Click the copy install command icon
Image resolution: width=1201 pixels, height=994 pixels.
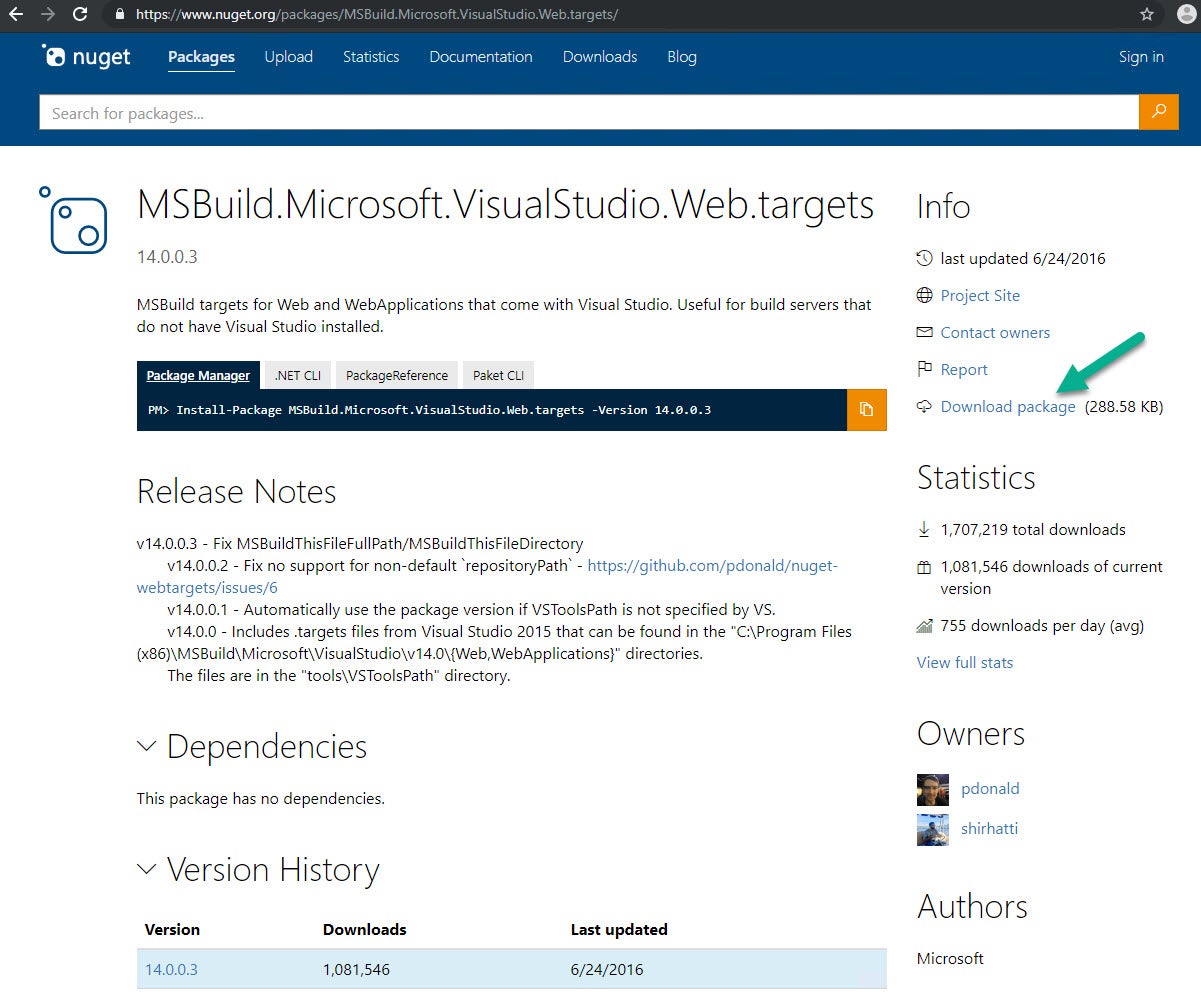coord(868,410)
